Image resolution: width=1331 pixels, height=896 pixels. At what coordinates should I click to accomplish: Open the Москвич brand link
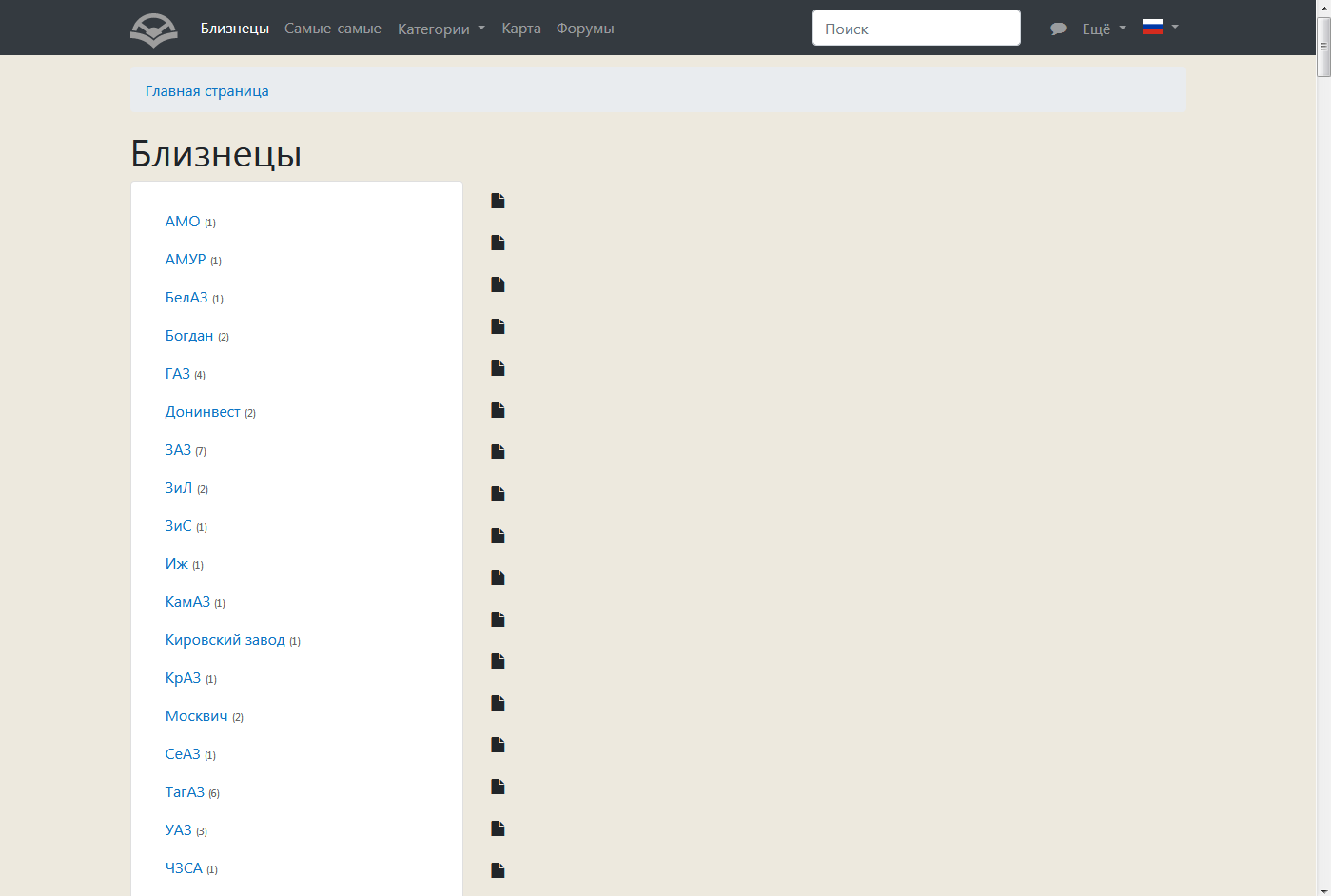[197, 716]
